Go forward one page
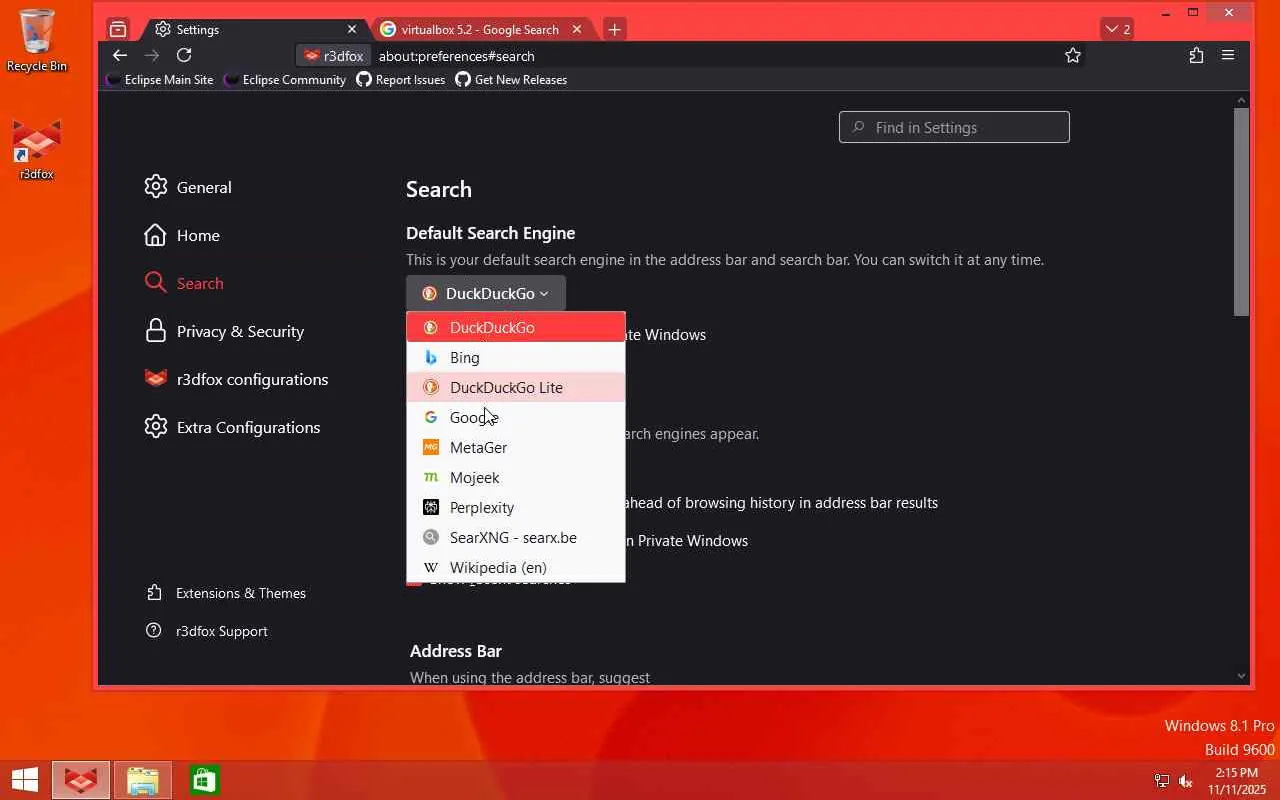The image size is (1280, 800). coord(152,56)
